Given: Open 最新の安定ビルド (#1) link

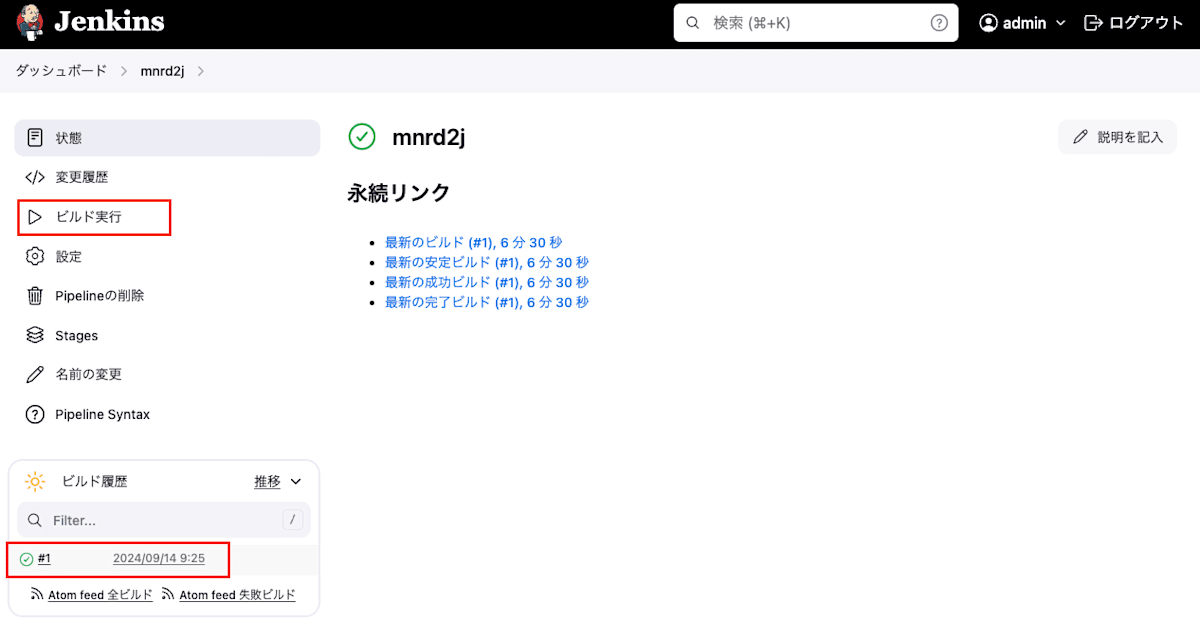Looking at the screenshot, I should pos(487,262).
